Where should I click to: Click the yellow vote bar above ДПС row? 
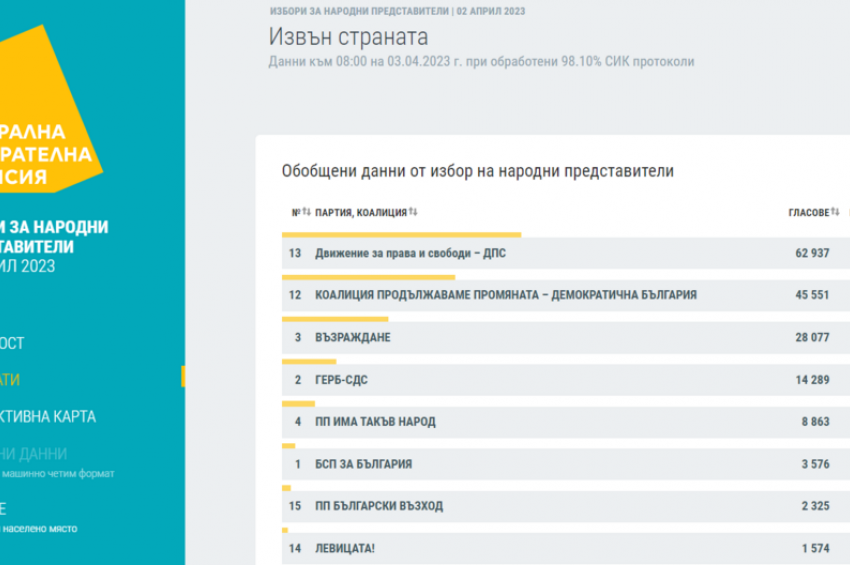401,235
